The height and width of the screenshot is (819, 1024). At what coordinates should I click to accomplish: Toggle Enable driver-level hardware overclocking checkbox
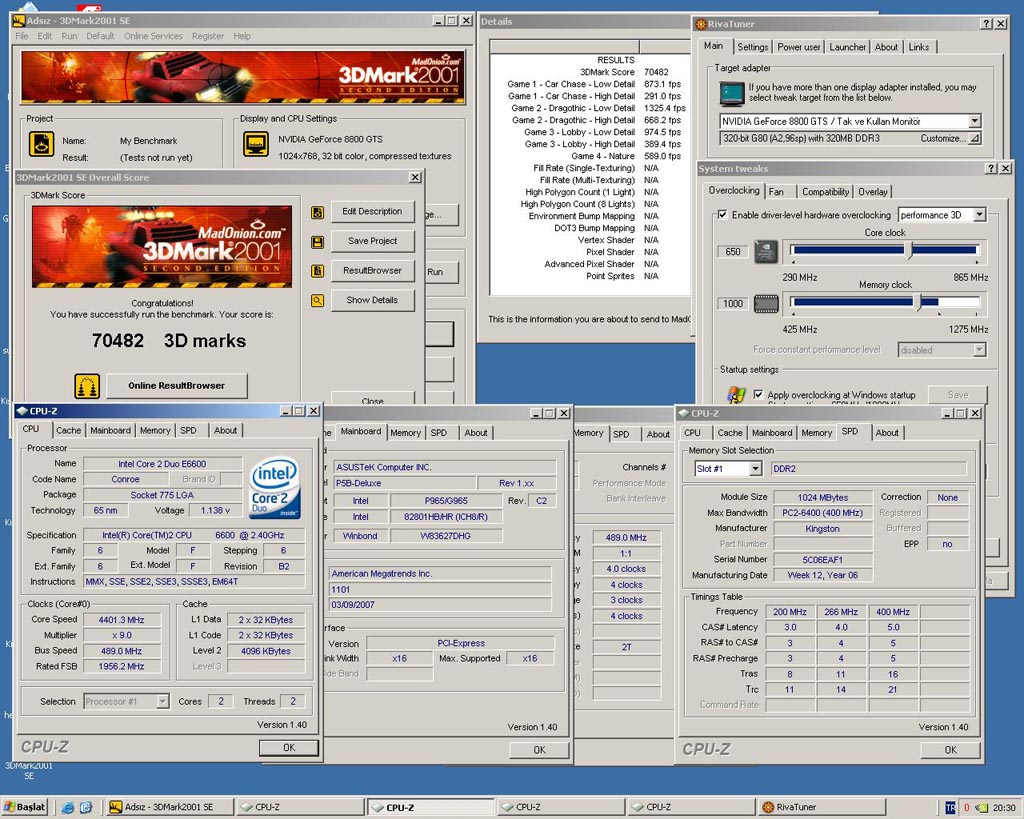pos(722,214)
